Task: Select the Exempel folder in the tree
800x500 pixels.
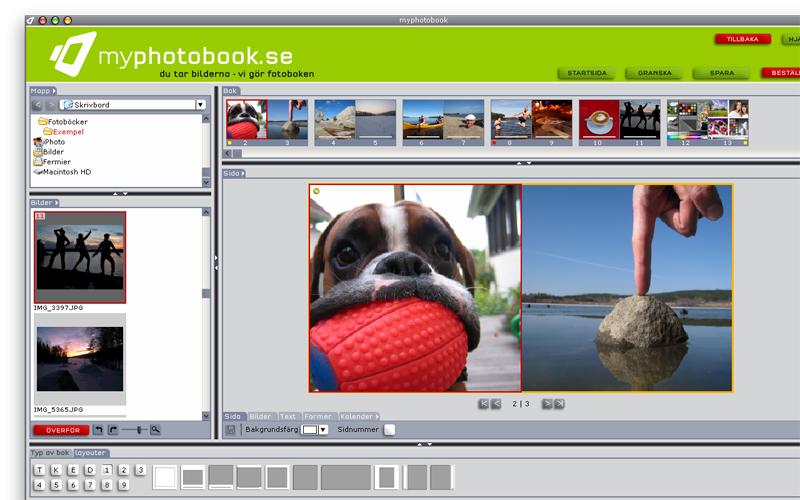Action: click(x=68, y=132)
